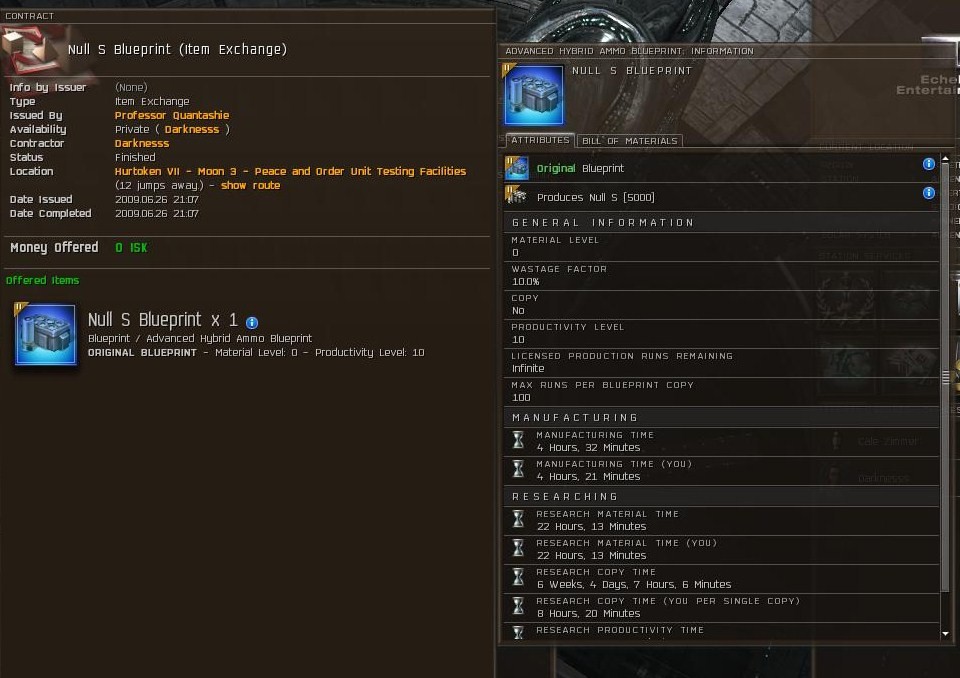Click Darknesss in the Availability row

click(x=192, y=129)
